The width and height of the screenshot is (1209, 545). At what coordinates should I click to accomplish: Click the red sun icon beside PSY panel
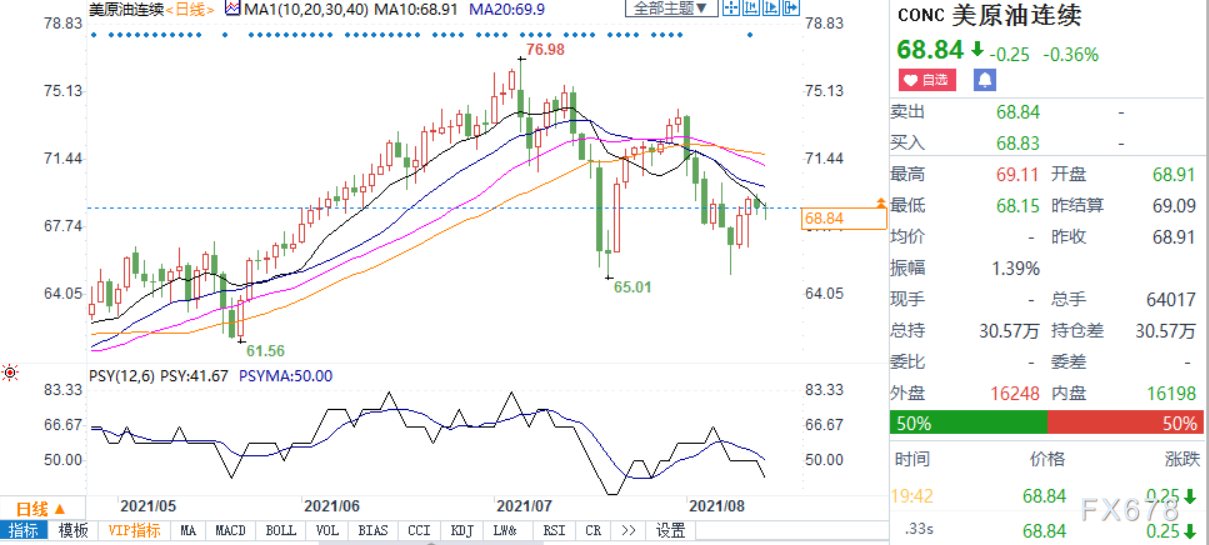tap(10, 373)
